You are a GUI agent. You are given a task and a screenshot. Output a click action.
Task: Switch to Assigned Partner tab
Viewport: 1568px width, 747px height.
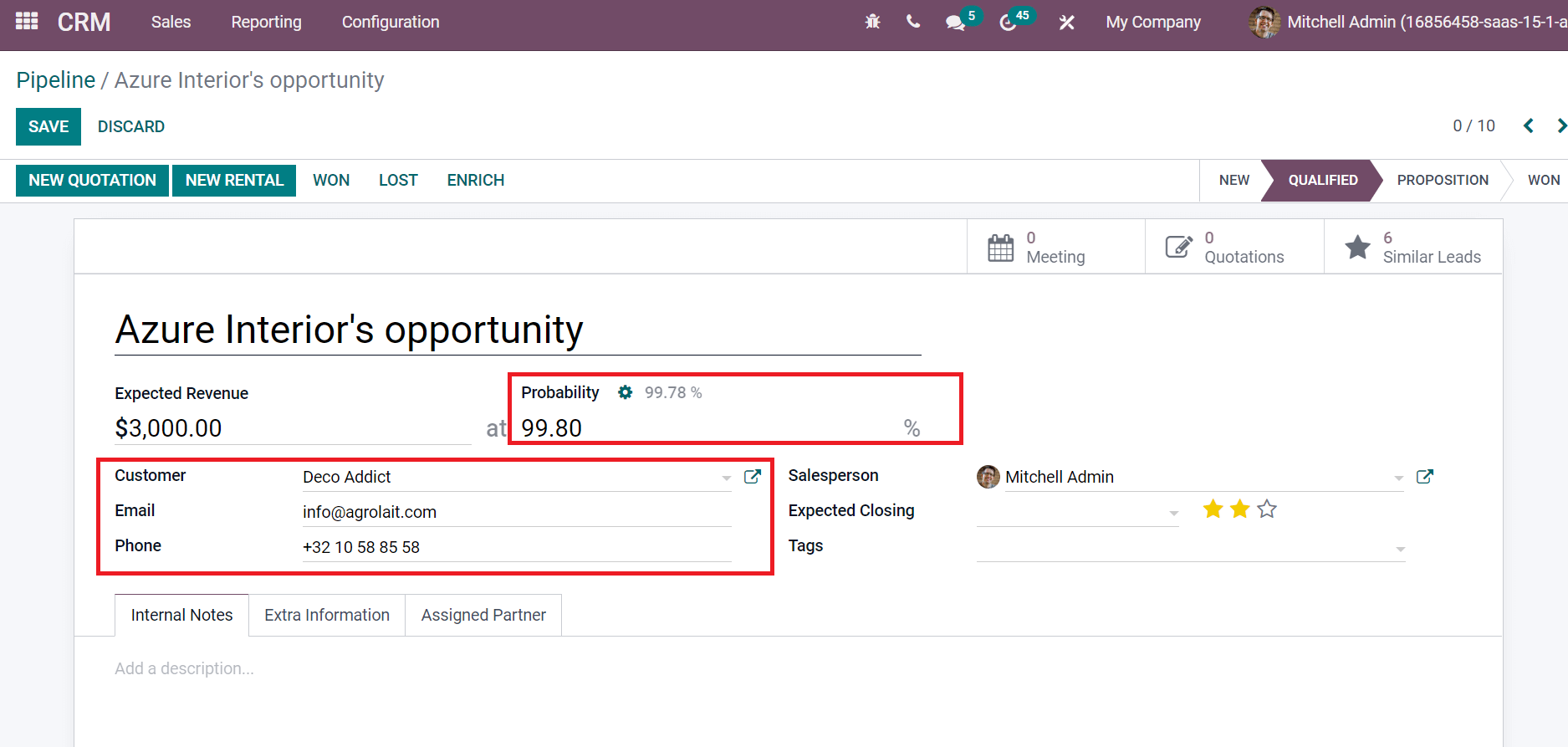tap(483, 615)
